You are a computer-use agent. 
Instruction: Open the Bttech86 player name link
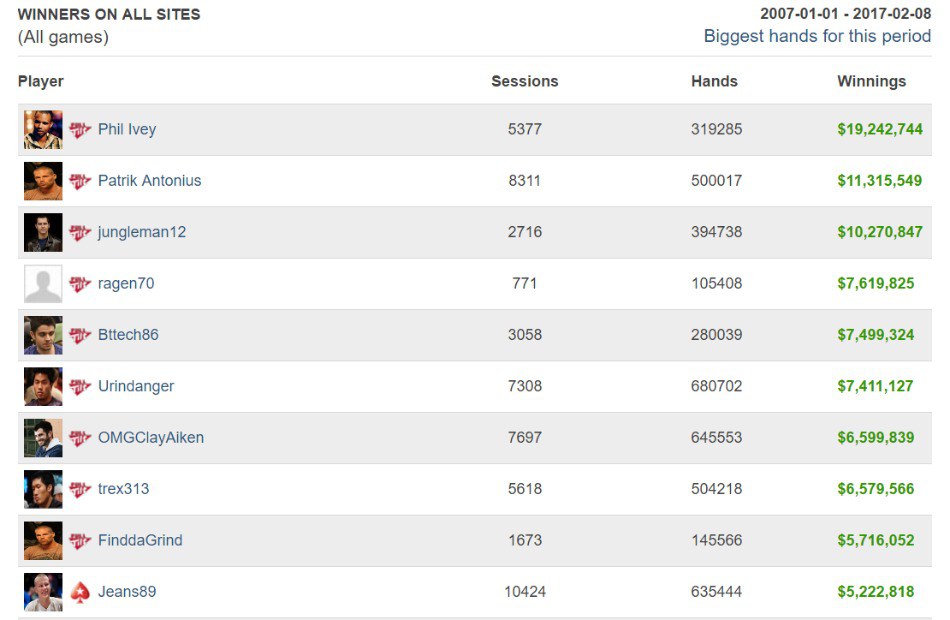coord(128,335)
